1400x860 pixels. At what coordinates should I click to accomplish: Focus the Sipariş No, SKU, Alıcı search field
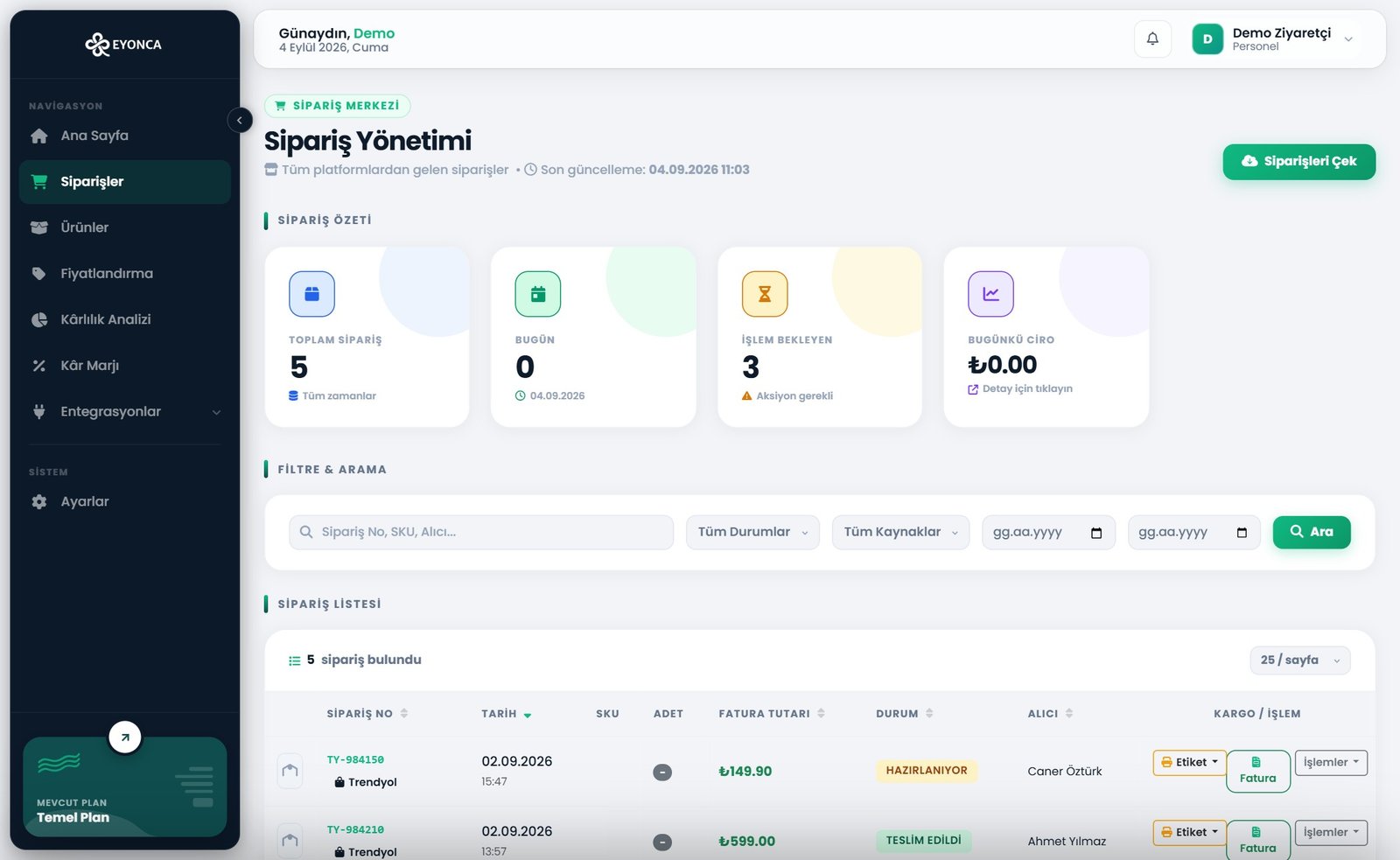coord(481,532)
